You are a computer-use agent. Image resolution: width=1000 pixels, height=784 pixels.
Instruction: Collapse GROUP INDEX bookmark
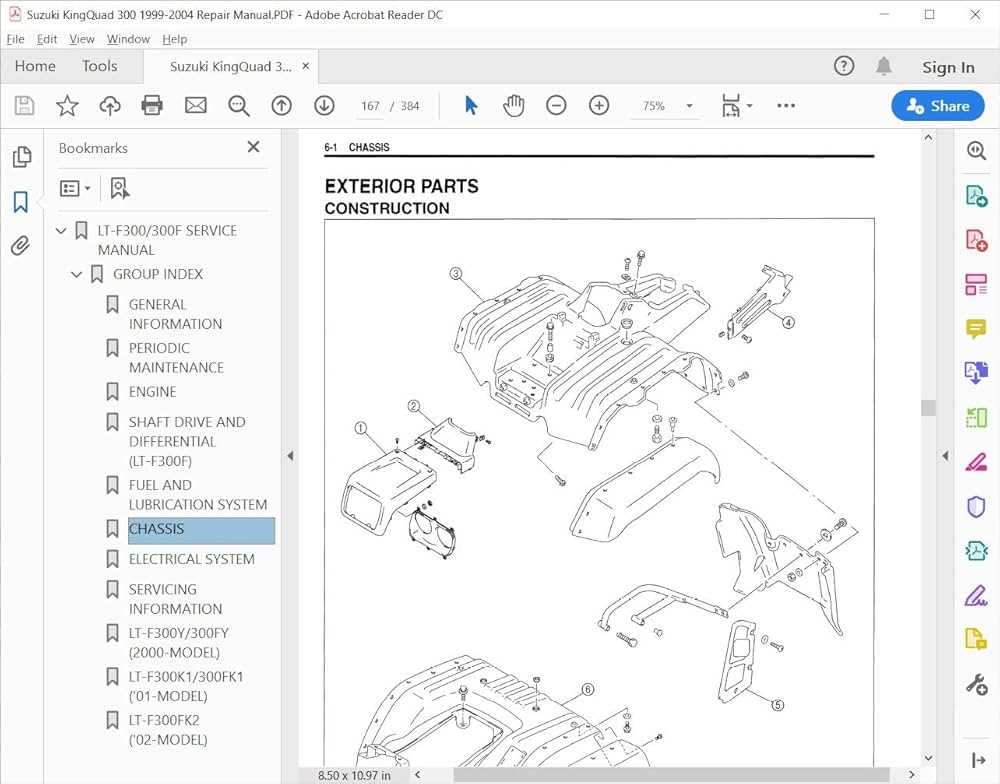coord(77,274)
